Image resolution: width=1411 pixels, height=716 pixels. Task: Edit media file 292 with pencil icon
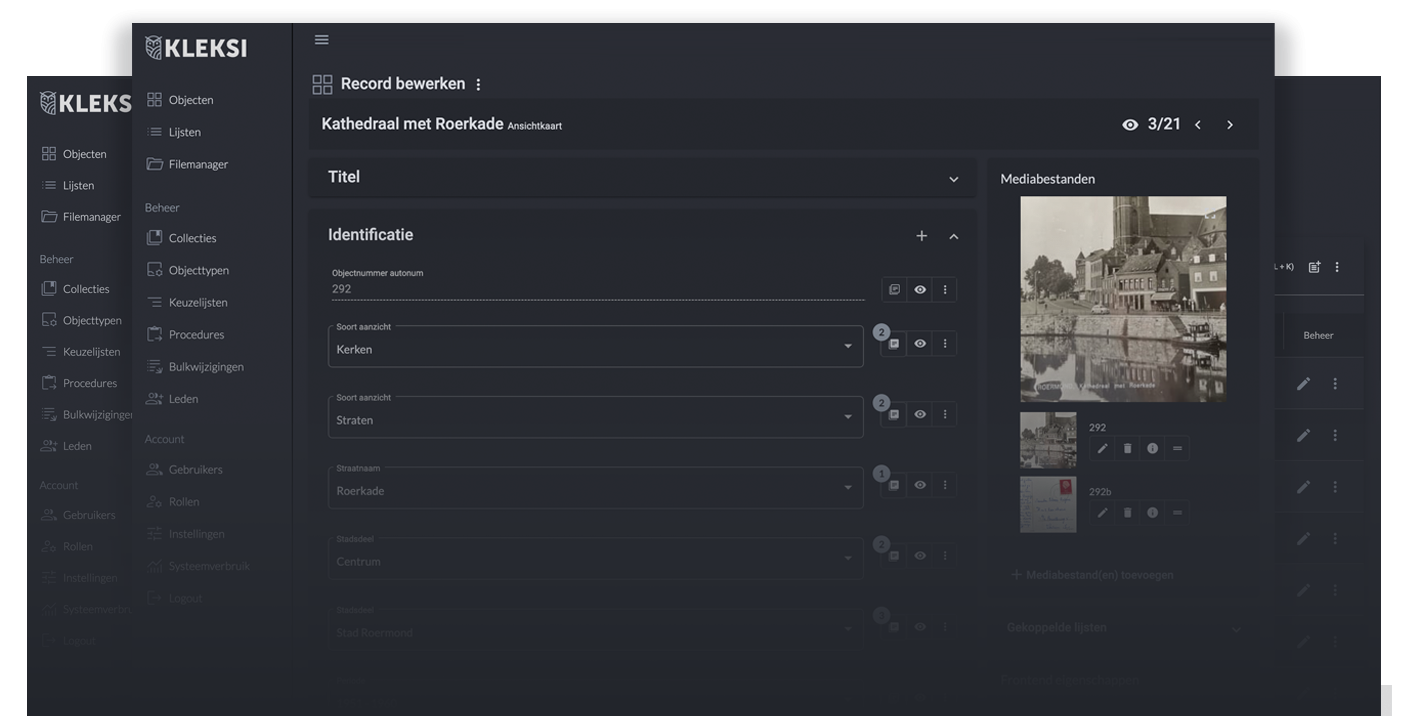coord(1102,448)
